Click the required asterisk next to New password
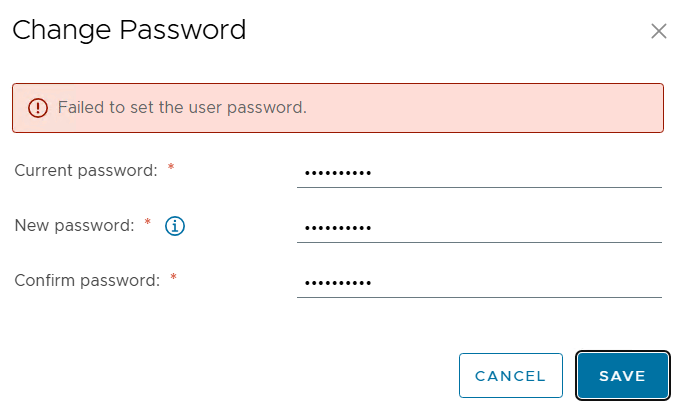The width and height of the screenshot is (683, 416). [148, 223]
